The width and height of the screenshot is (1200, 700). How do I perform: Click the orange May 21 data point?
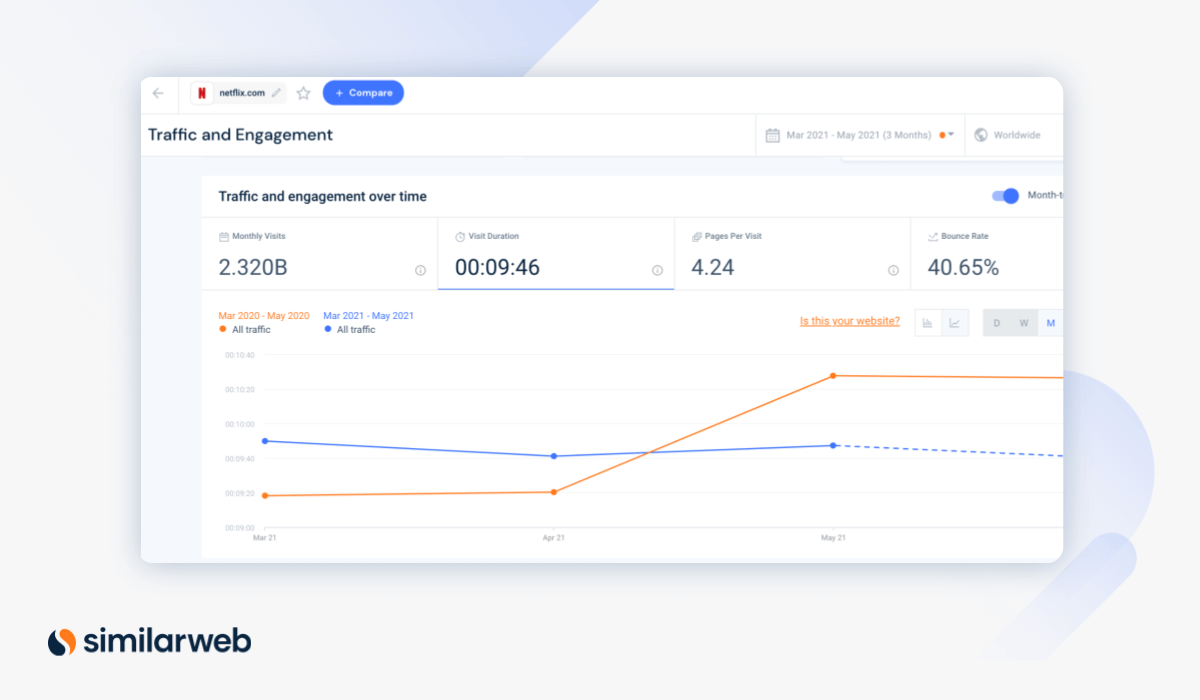point(833,377)
